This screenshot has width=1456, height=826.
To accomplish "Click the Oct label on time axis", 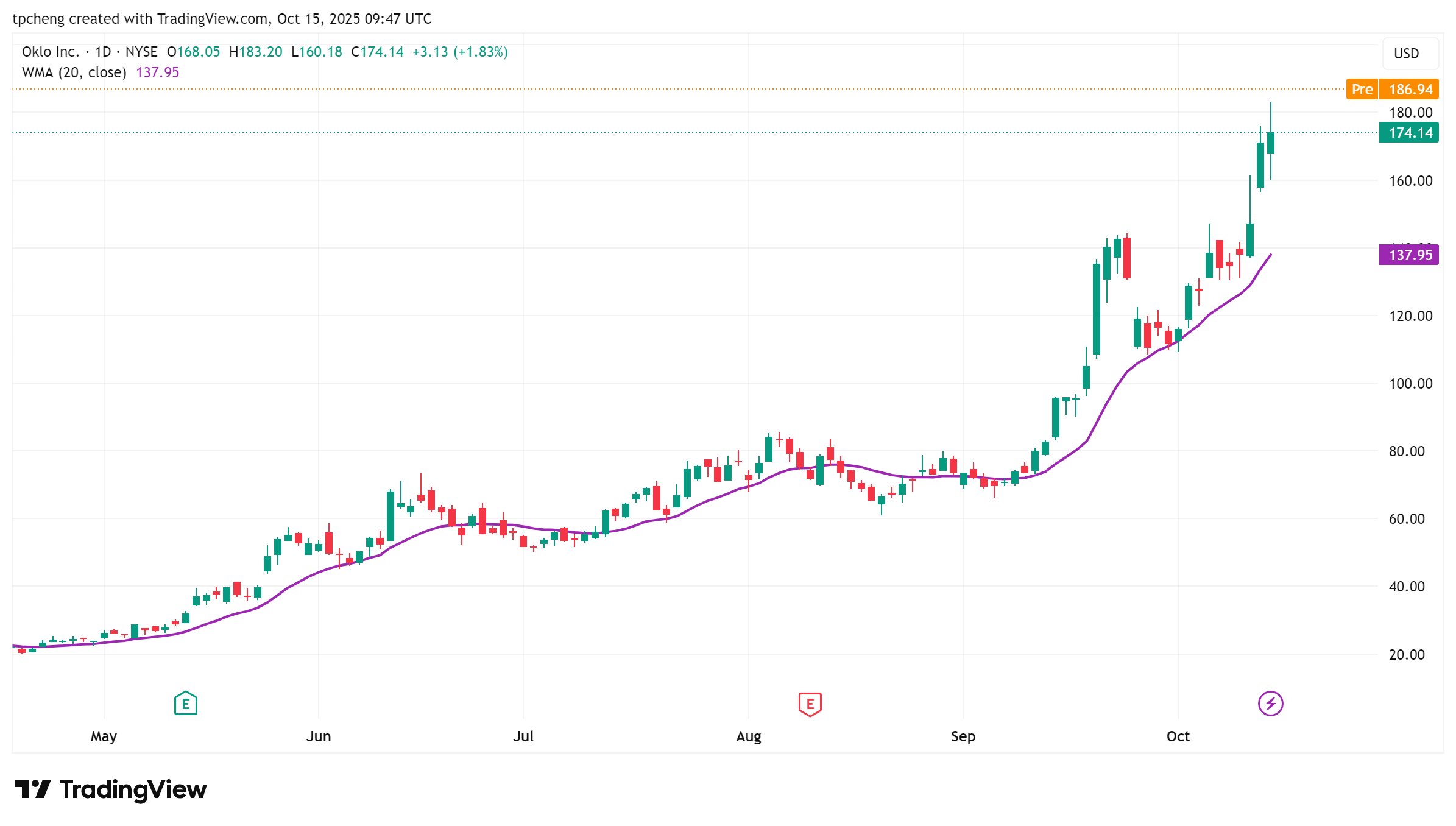I will (1178, 736).
